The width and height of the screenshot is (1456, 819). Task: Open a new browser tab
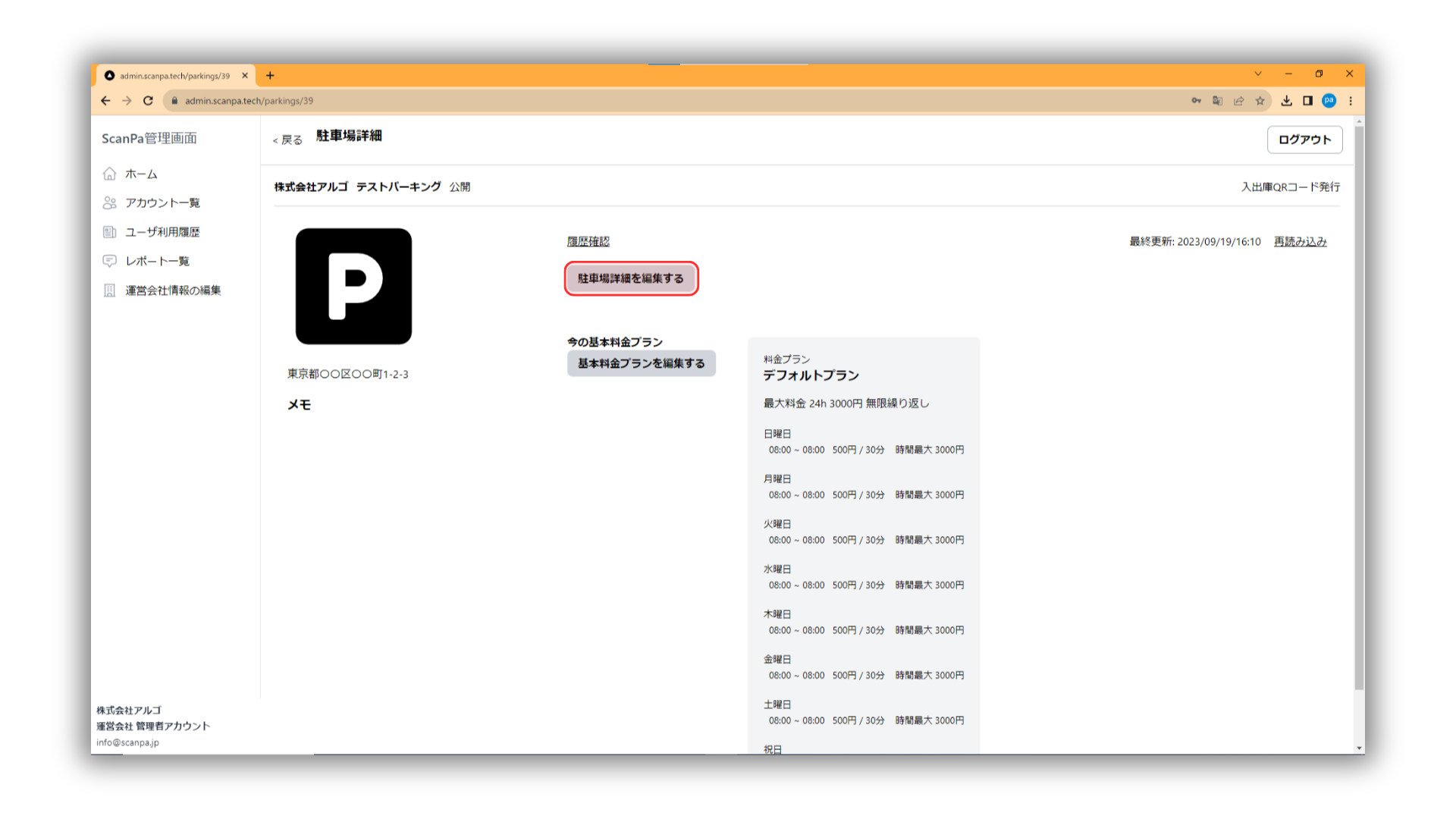pyautogui.click(x=270, y=75)
